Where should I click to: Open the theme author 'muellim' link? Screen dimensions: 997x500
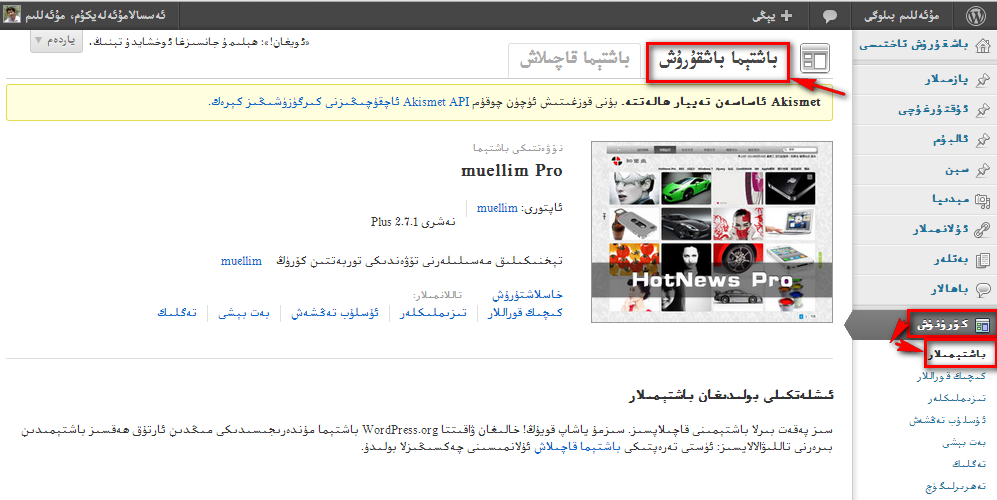pos(497,207)
